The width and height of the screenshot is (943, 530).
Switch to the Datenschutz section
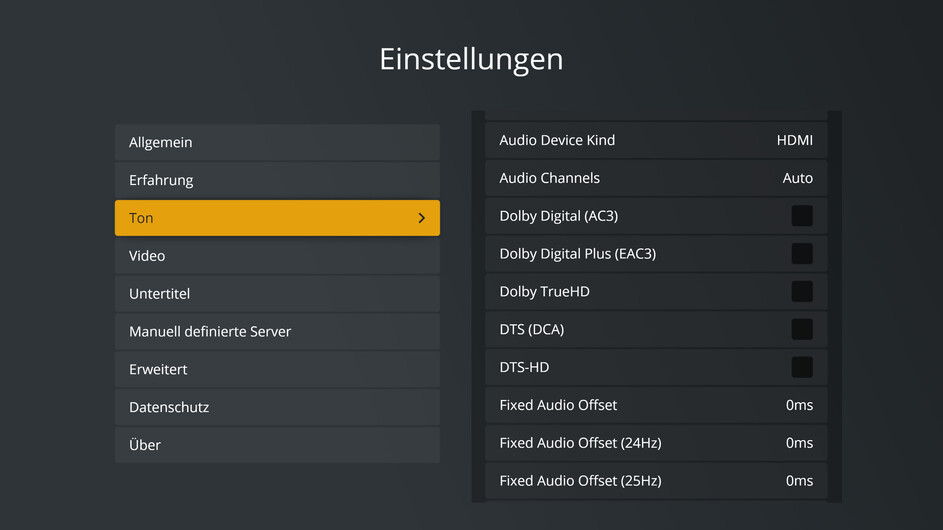277,408
